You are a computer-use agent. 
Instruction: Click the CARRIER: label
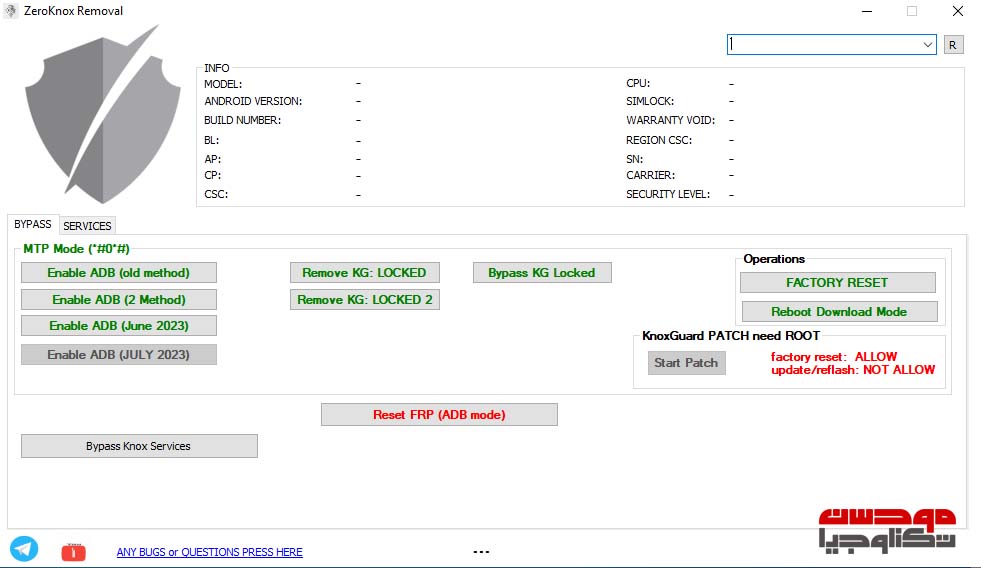[650, 176]
